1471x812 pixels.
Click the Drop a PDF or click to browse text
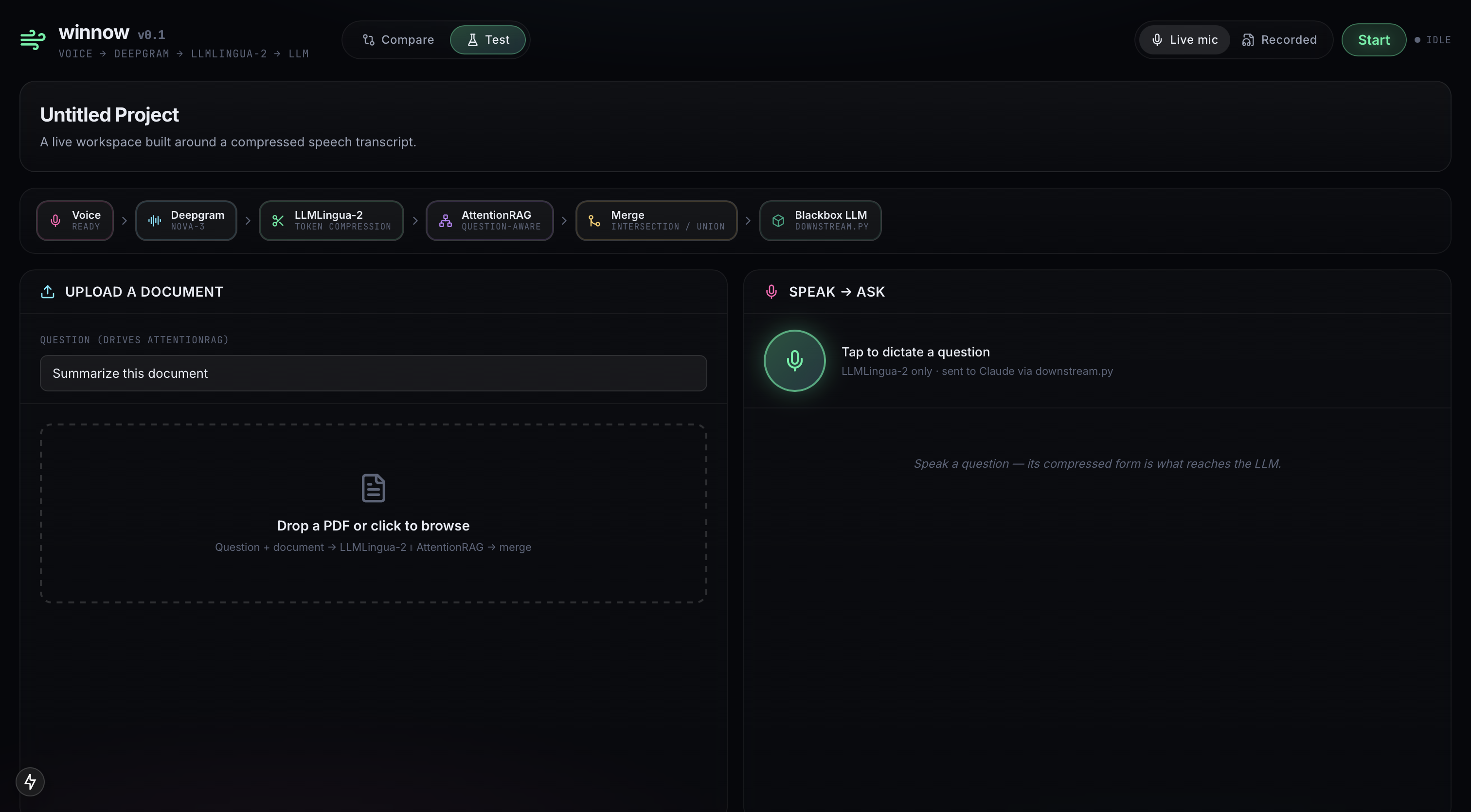[374, 526]
